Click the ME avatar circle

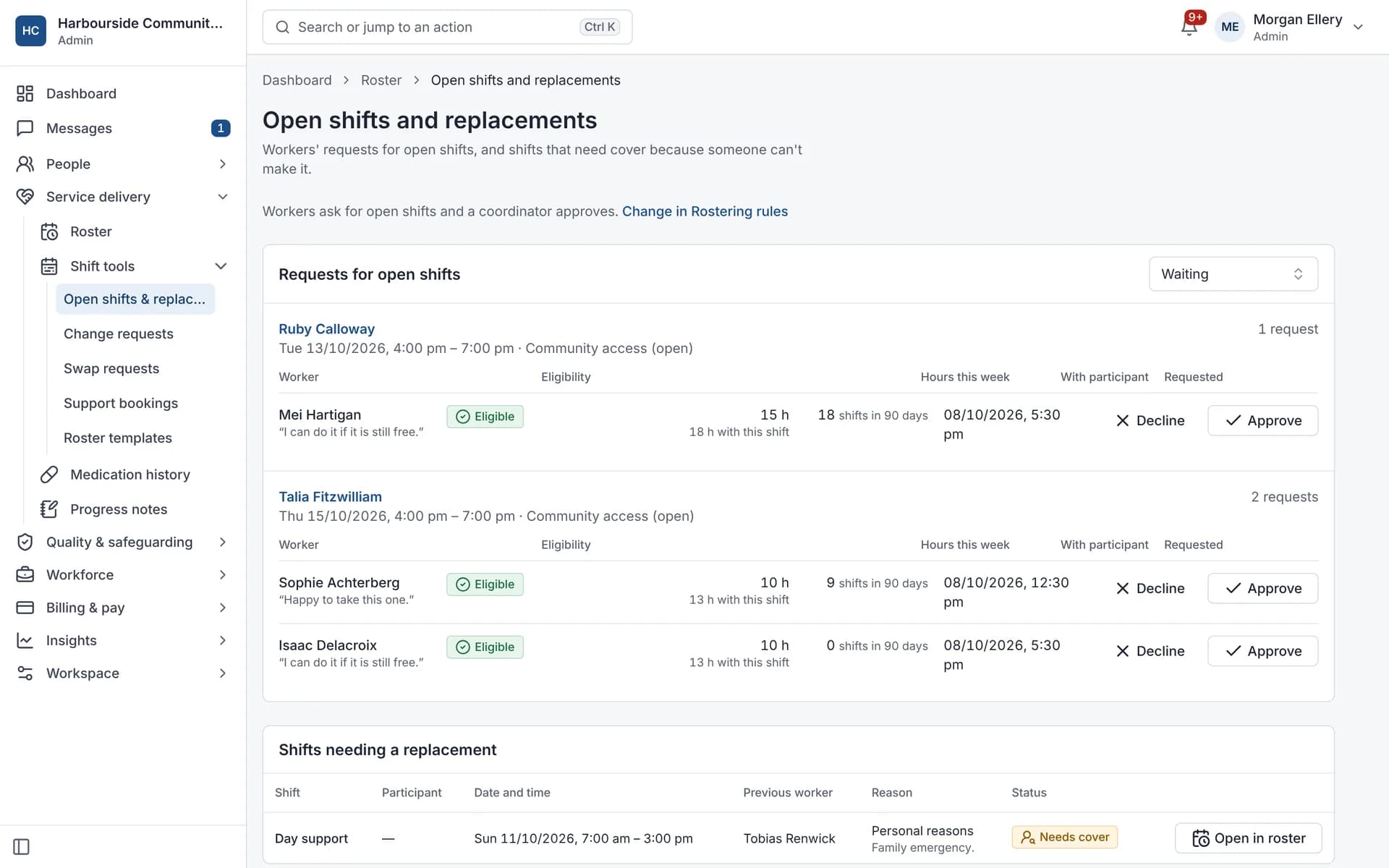point(1230,27)
